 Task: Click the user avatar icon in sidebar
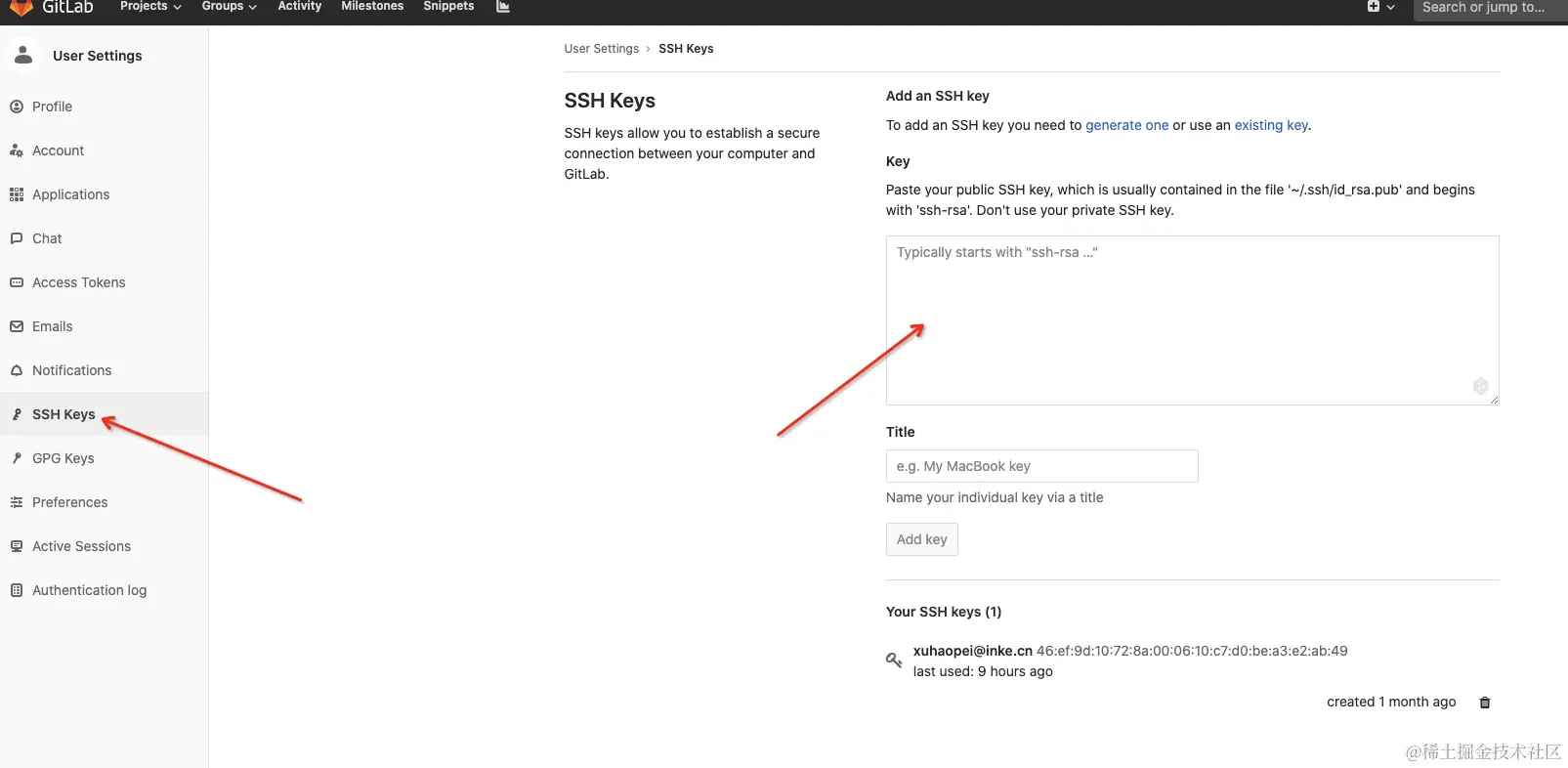pyautogui.click(x=23, y=56)
